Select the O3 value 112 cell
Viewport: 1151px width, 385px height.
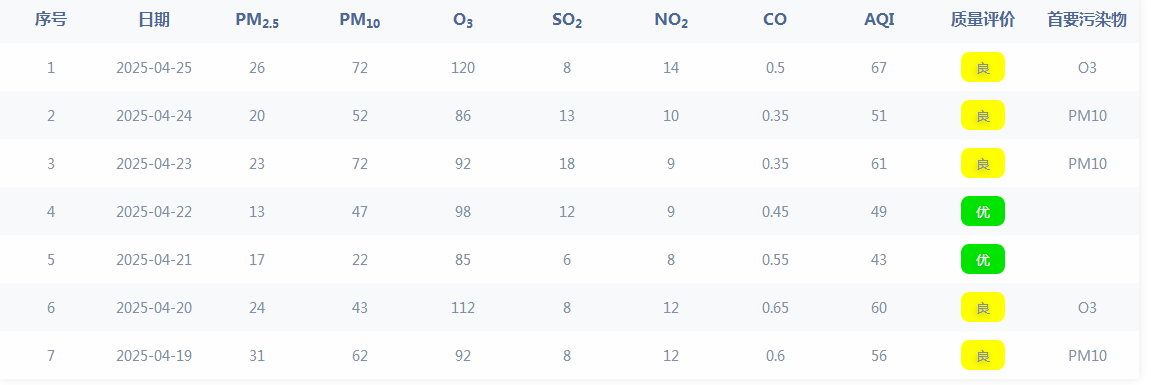pos(463,308)
